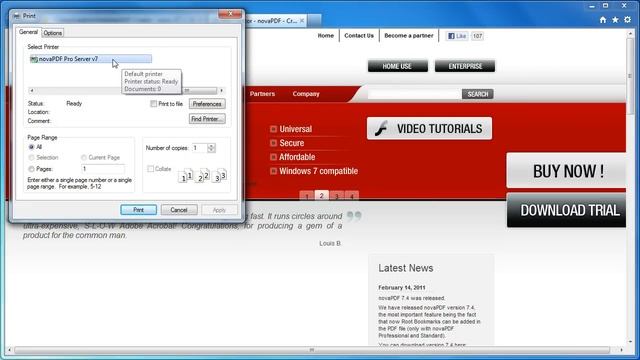Open the Company menu item
The height and width of the screenshot is (360, 640).
tap(306, 94)
